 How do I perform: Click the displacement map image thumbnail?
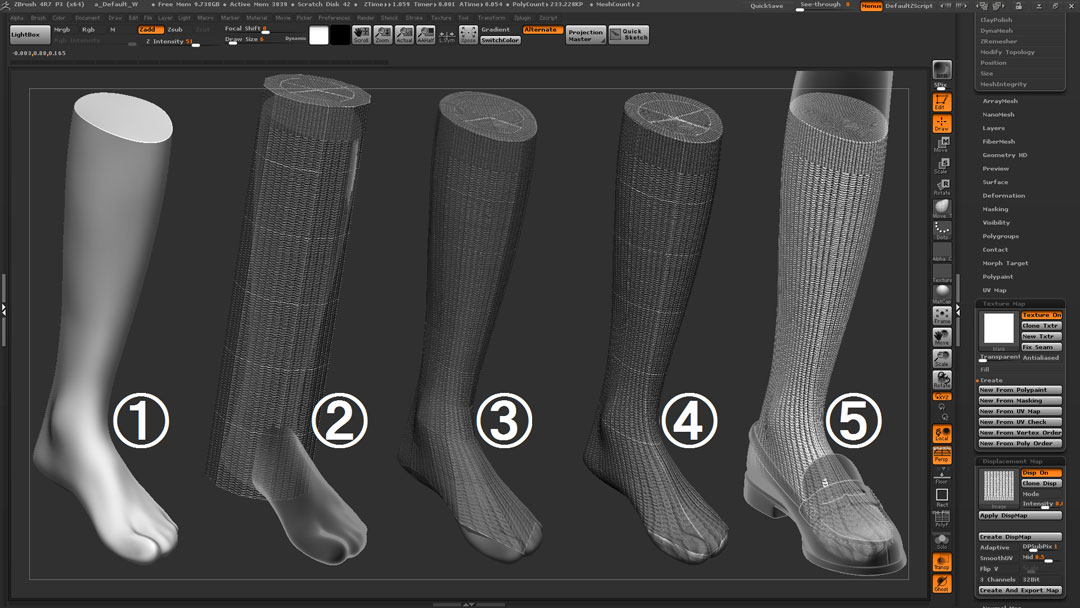point(998,486)
